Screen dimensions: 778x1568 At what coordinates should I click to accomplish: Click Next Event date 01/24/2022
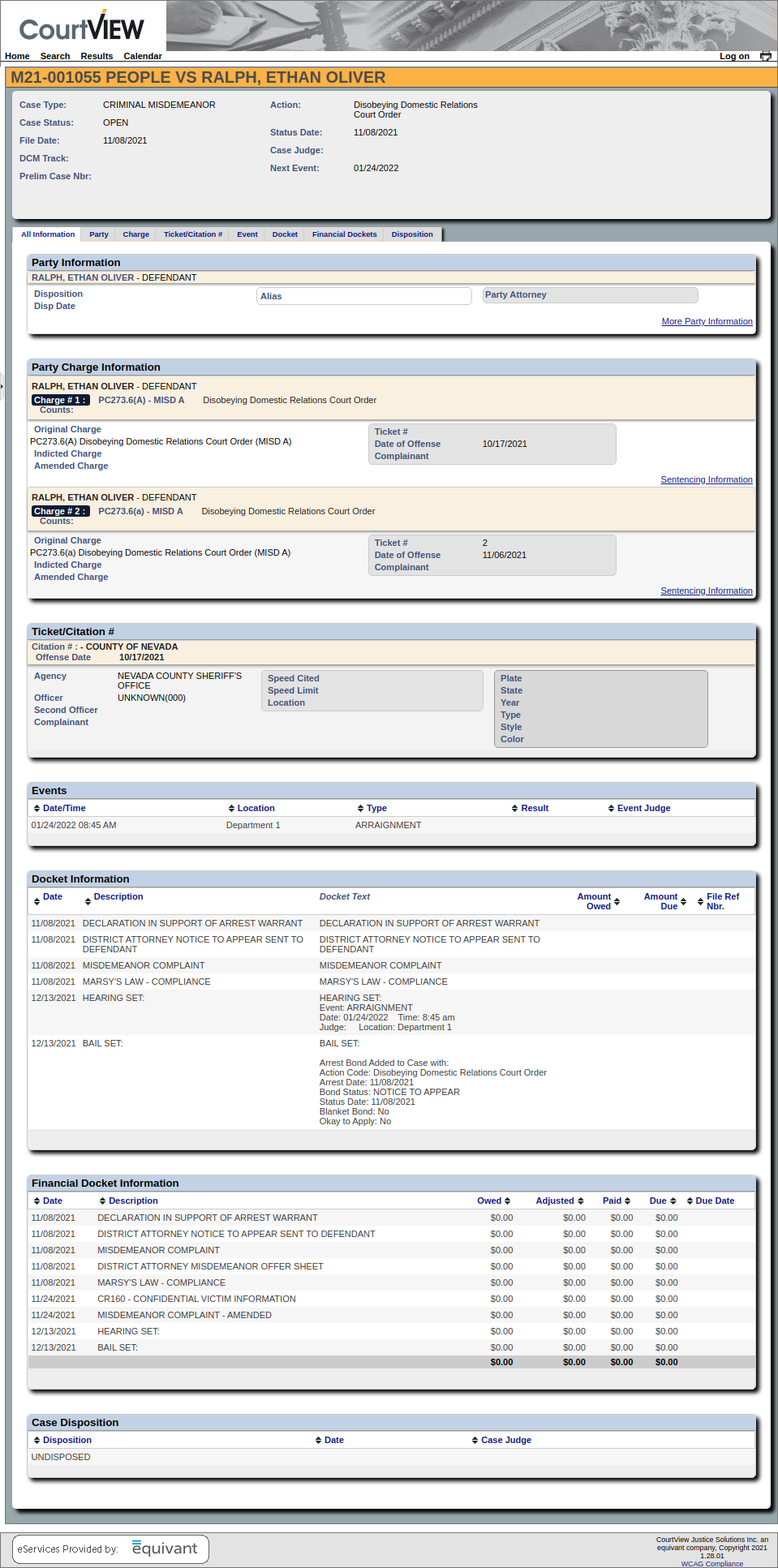click(376, 169)
